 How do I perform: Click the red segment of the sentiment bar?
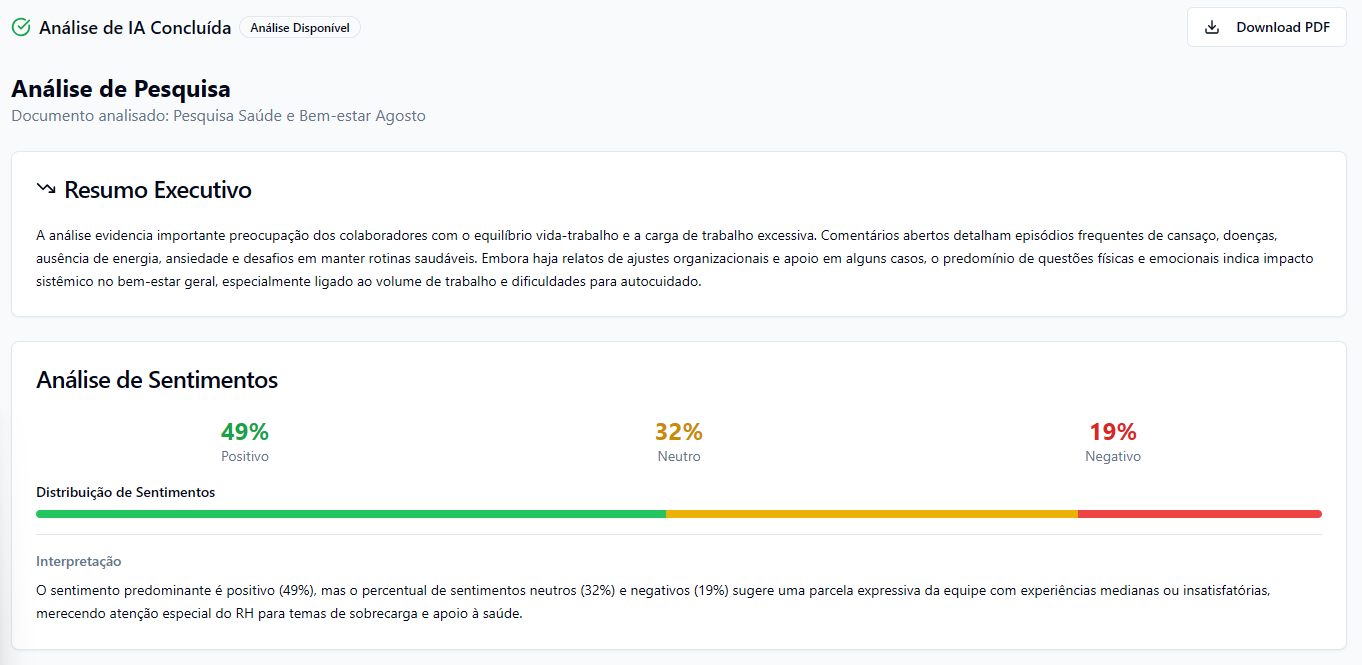pos(1199,514)
